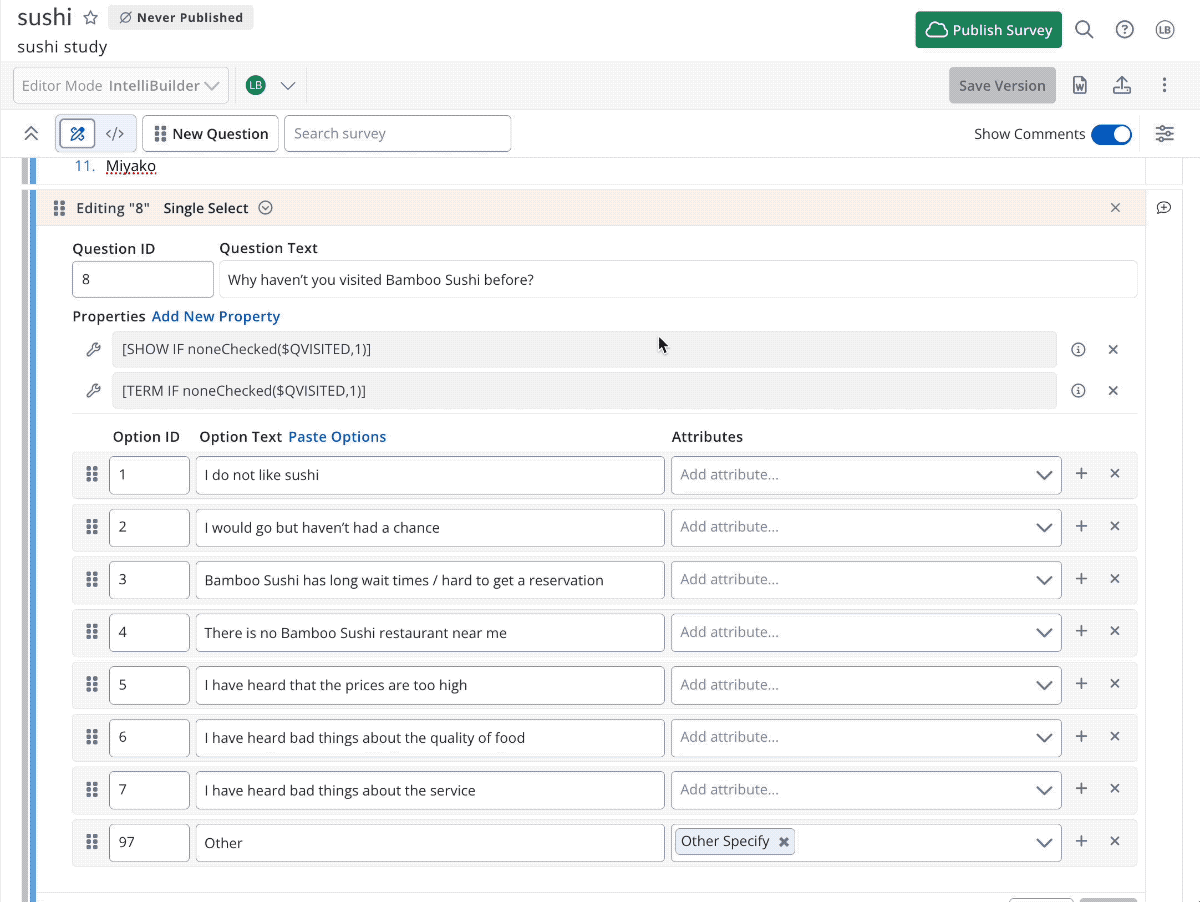Open the help question mark icon

[x=1125, y=30]
